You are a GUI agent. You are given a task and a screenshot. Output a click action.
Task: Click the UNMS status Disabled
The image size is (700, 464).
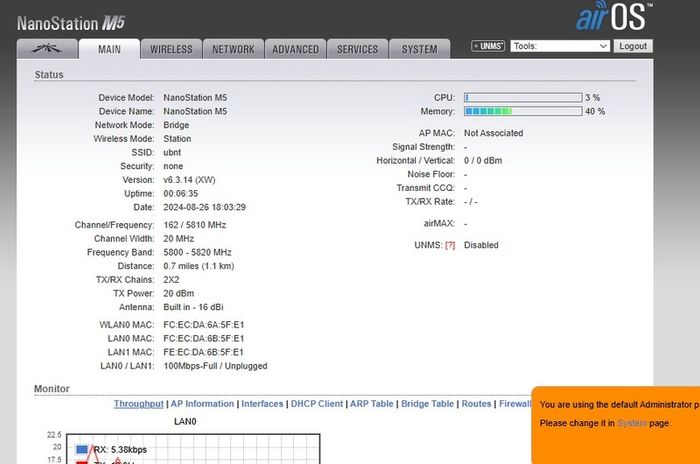pos(481,245)
